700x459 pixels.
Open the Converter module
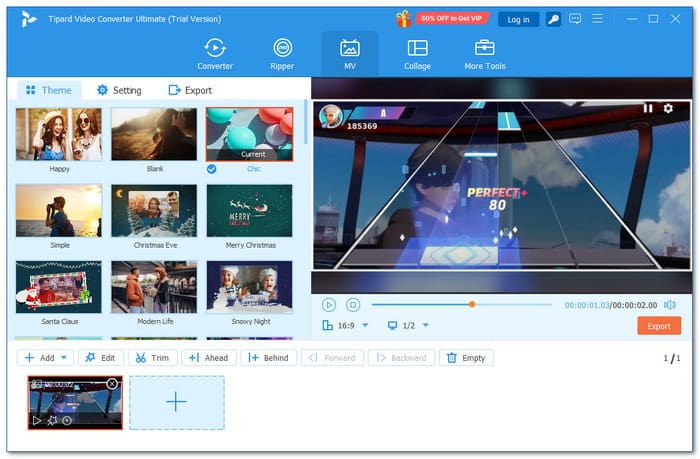click(x=215, y=54)
